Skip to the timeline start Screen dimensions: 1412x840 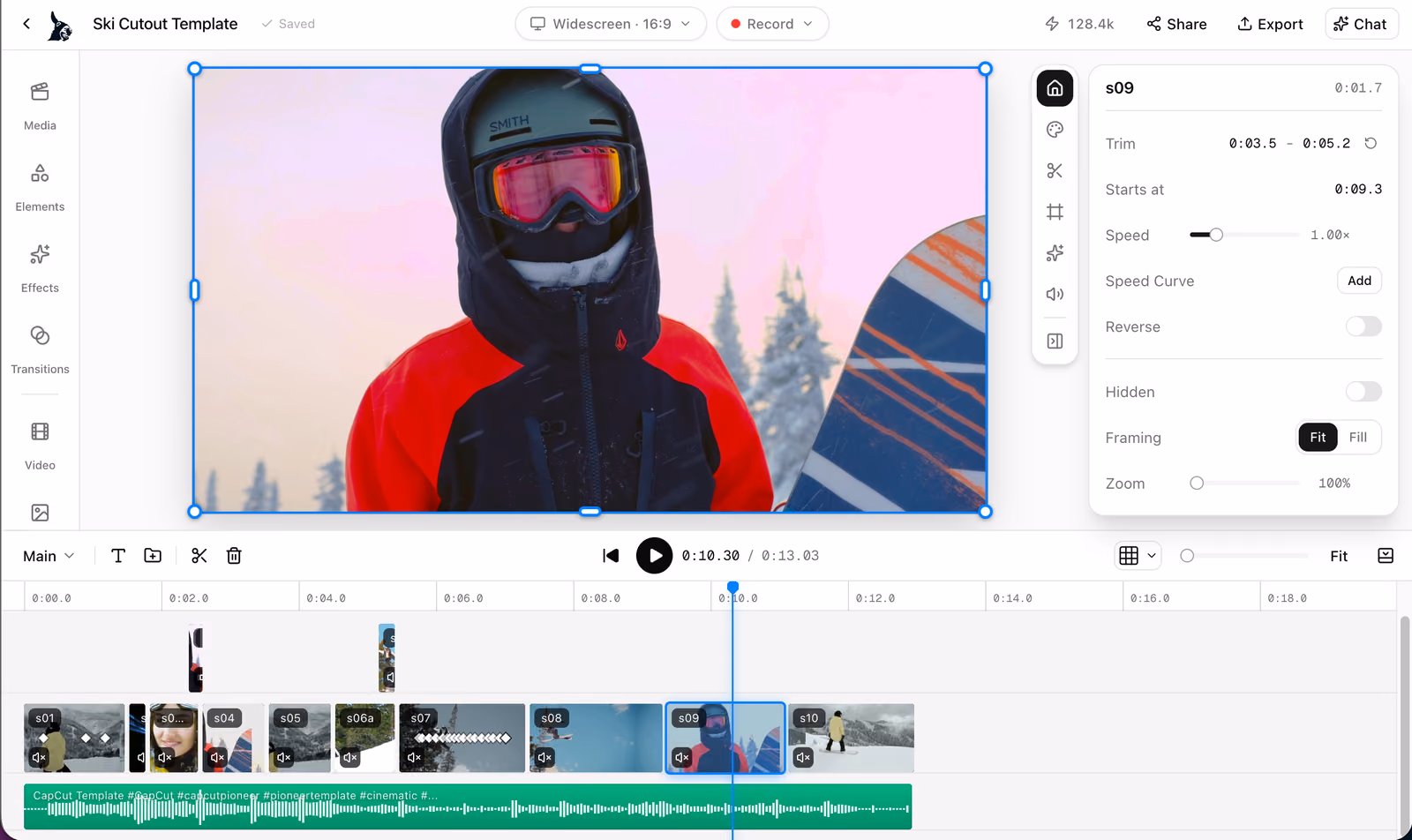point(611,555)
